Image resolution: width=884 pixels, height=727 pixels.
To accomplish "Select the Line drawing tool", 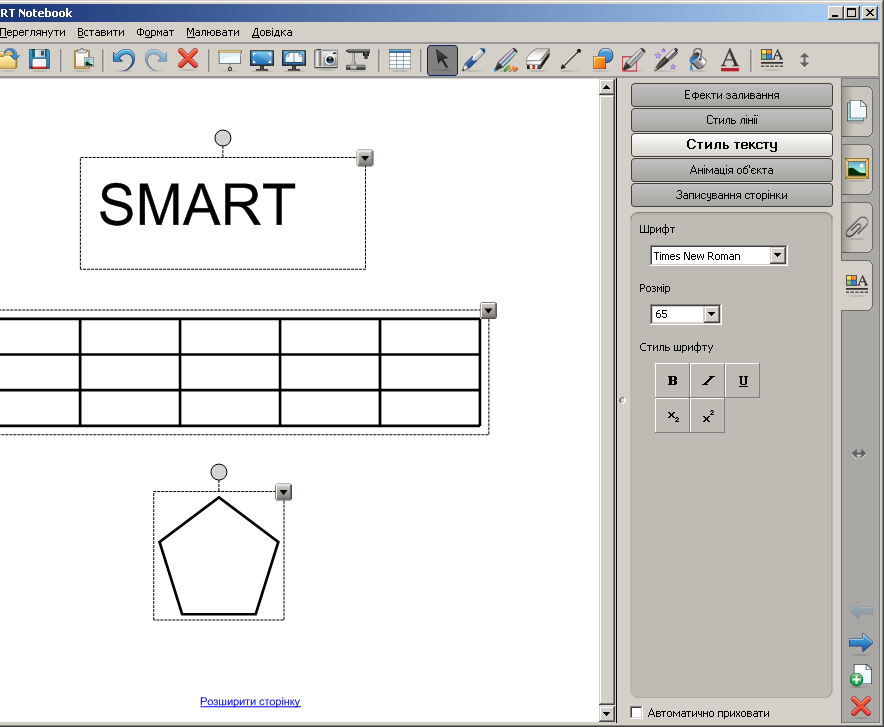I will point(570,60).
